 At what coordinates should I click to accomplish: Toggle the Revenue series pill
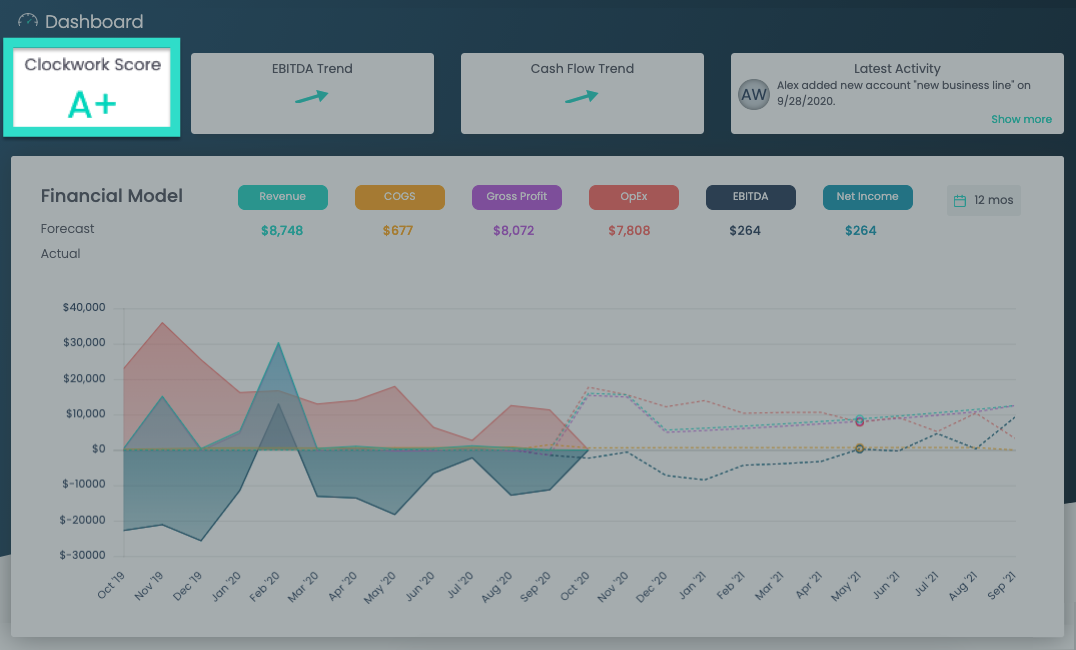click(283, 197)
